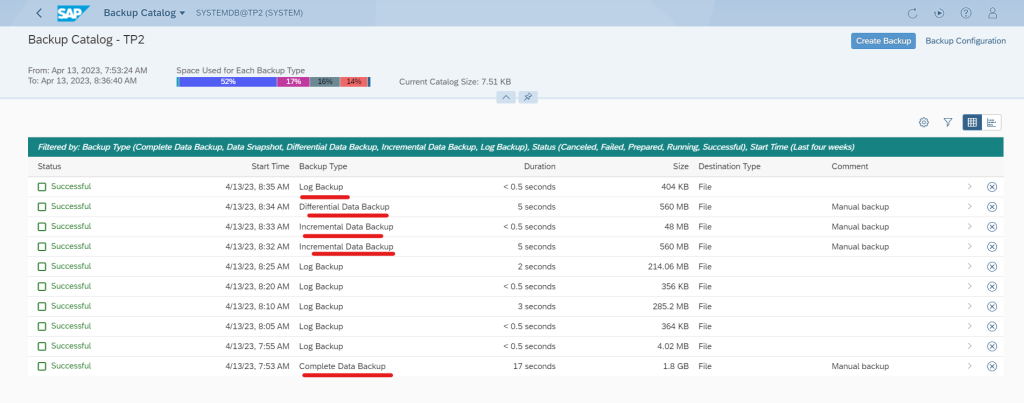The image size is (1024, 403).
Task: Click the SAP logo
Action: point(73,13)
